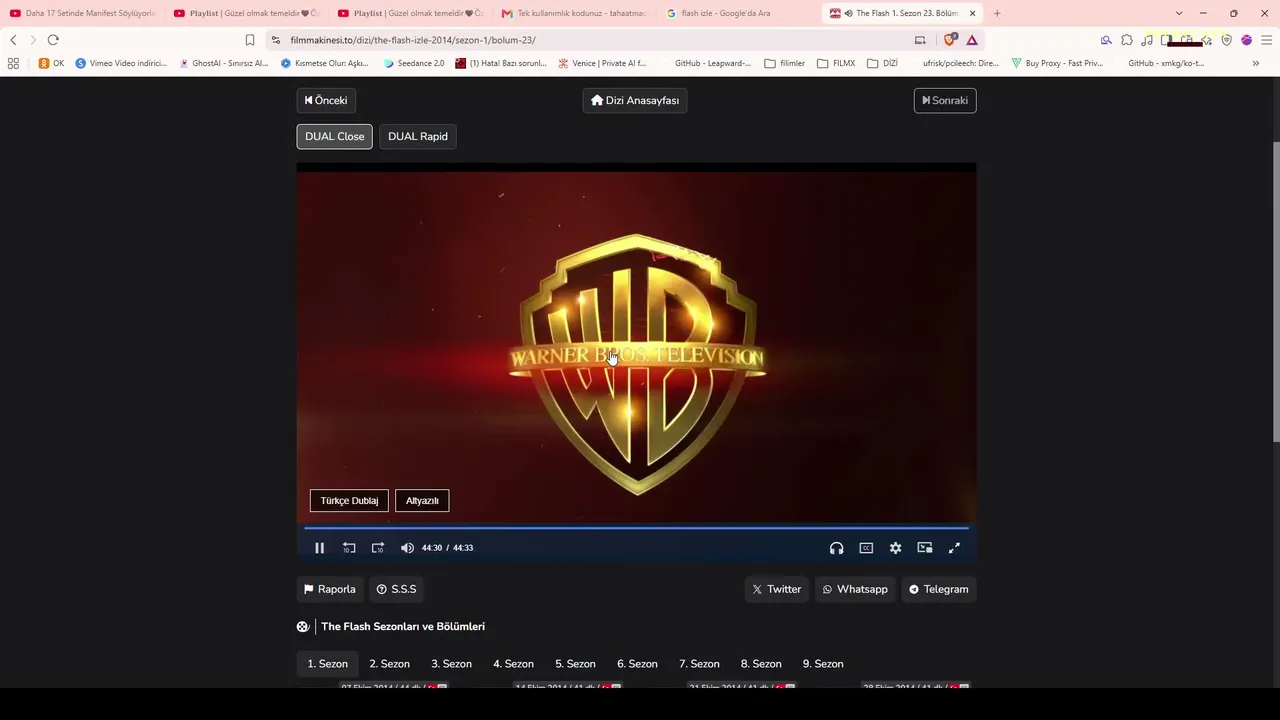1280x720 pixels.
Task: Bookmark this page
Action: click(x=250, y=40)
